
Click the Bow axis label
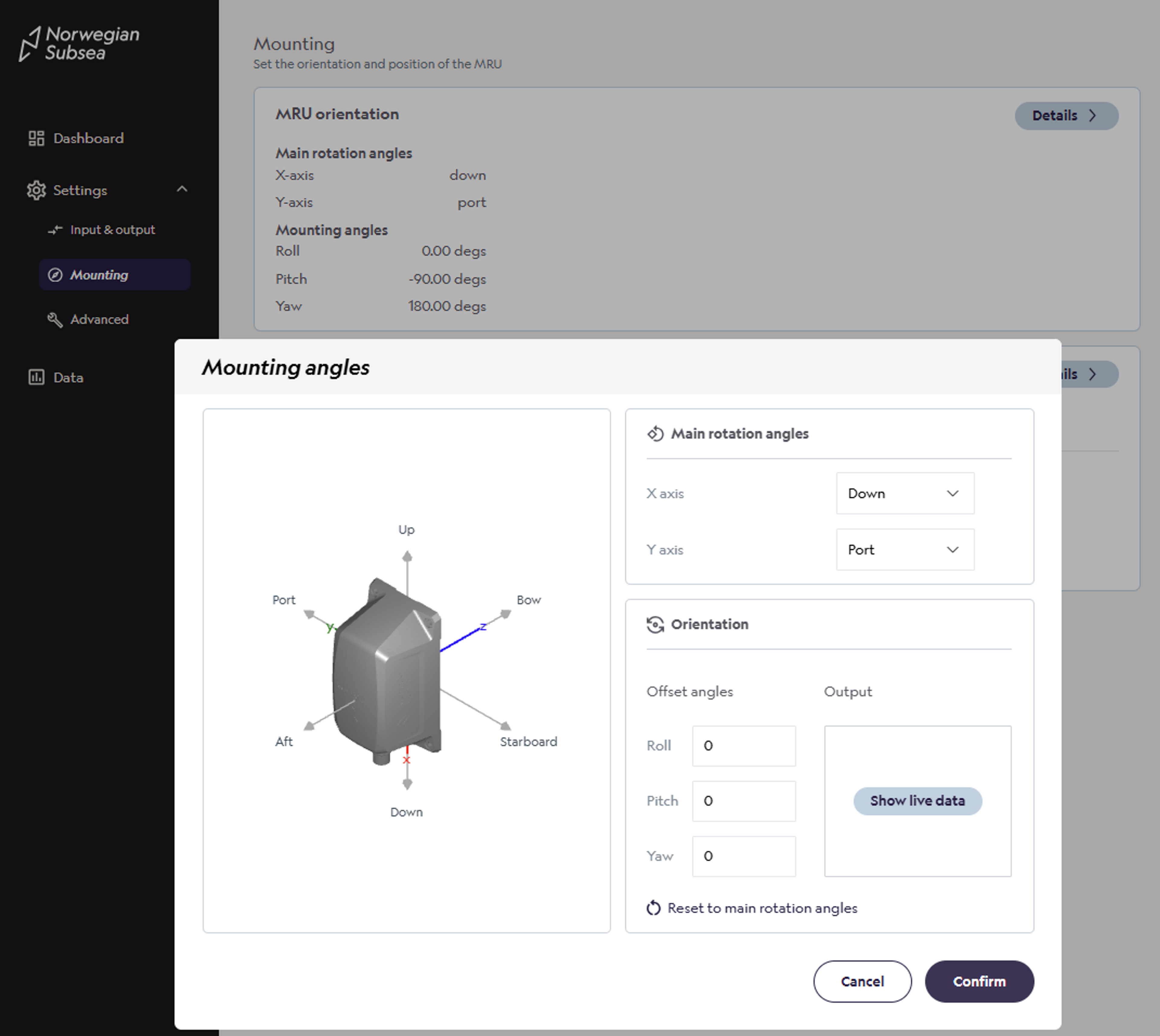tap(529, 600)
